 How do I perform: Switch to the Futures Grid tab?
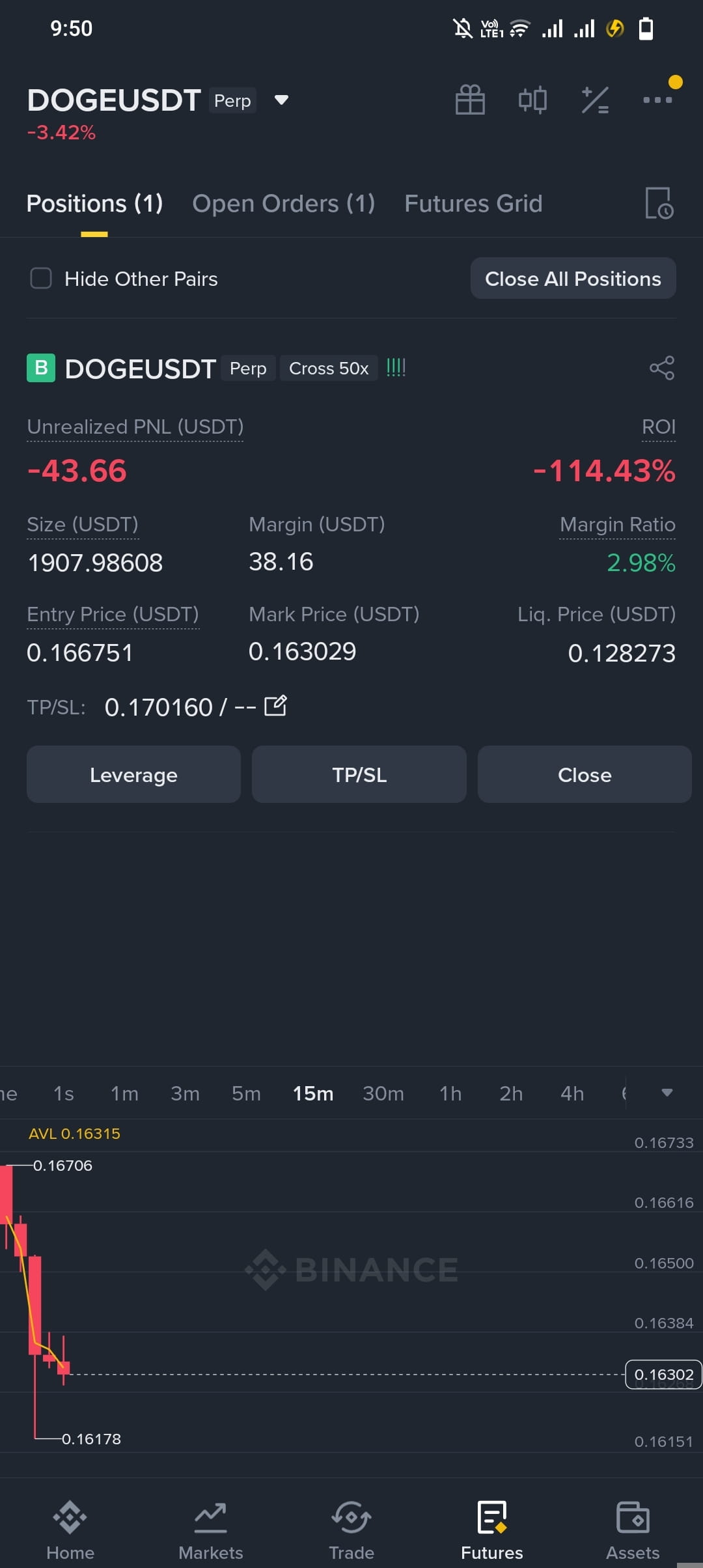tap(473, 204)
